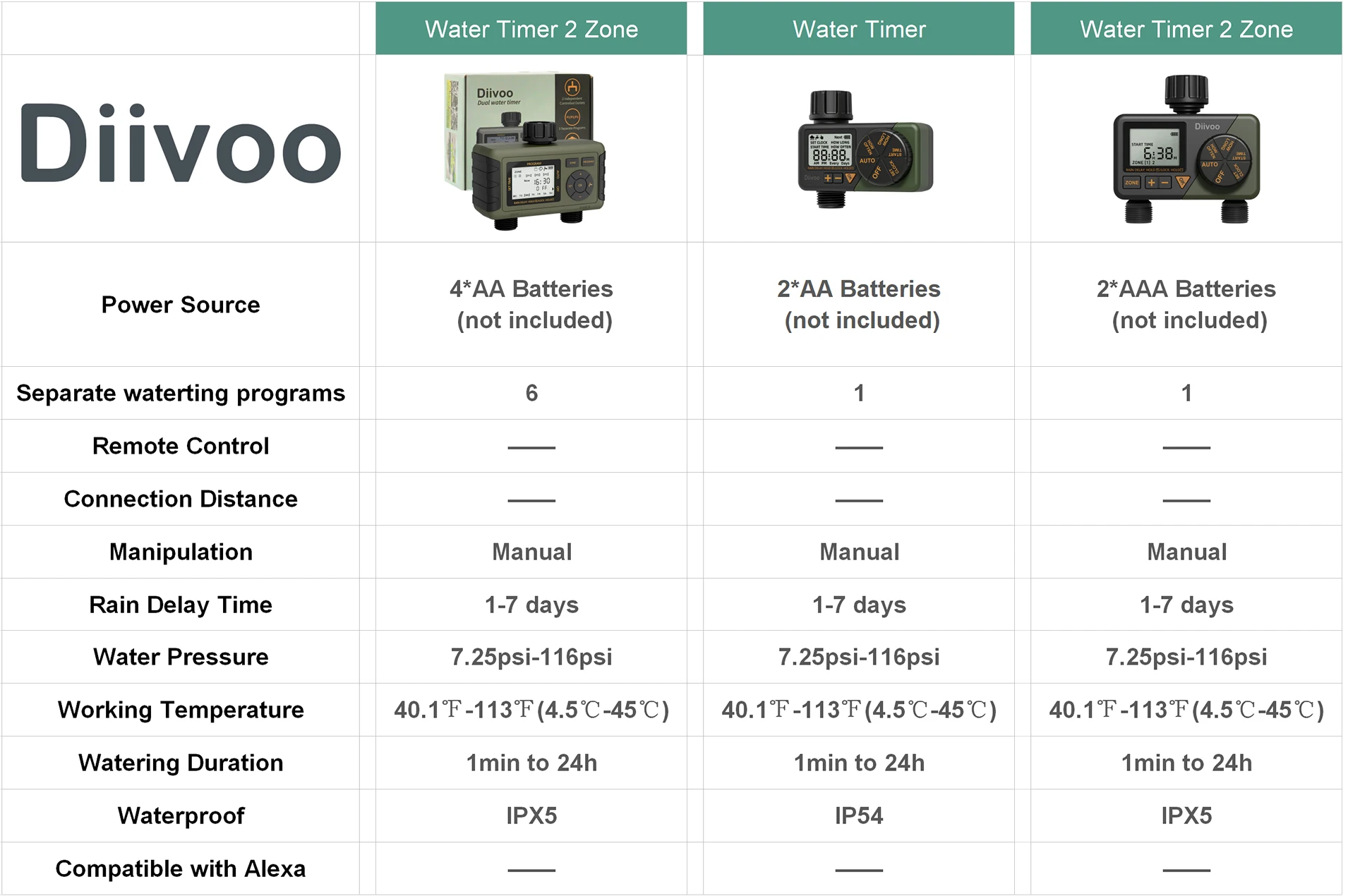Select the "2*AA Batteries (not included)" cell
This screenshot has width=1348, height=896.
pos(859,305)
